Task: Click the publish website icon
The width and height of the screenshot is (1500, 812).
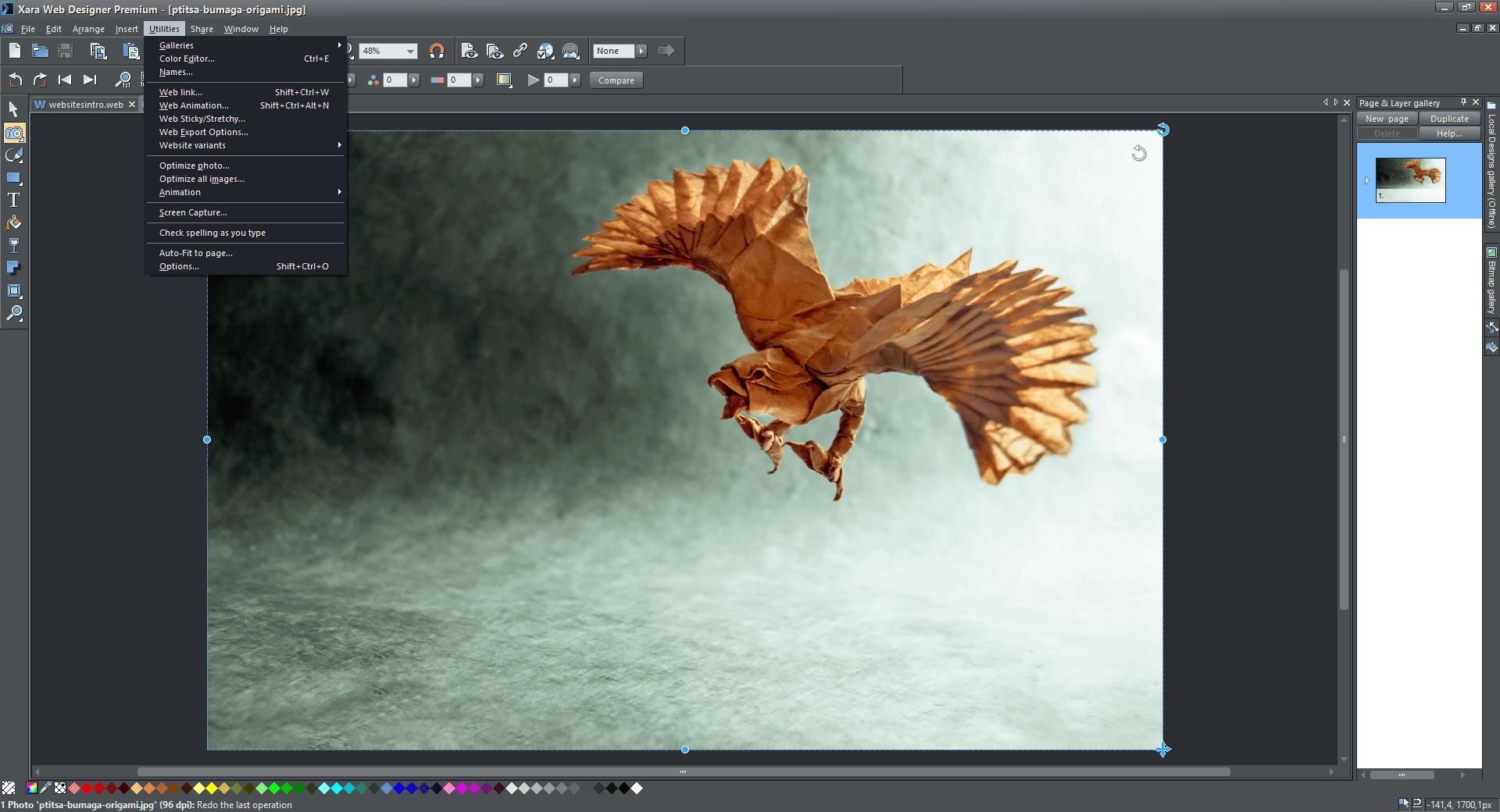Action: tap(571, 51)
